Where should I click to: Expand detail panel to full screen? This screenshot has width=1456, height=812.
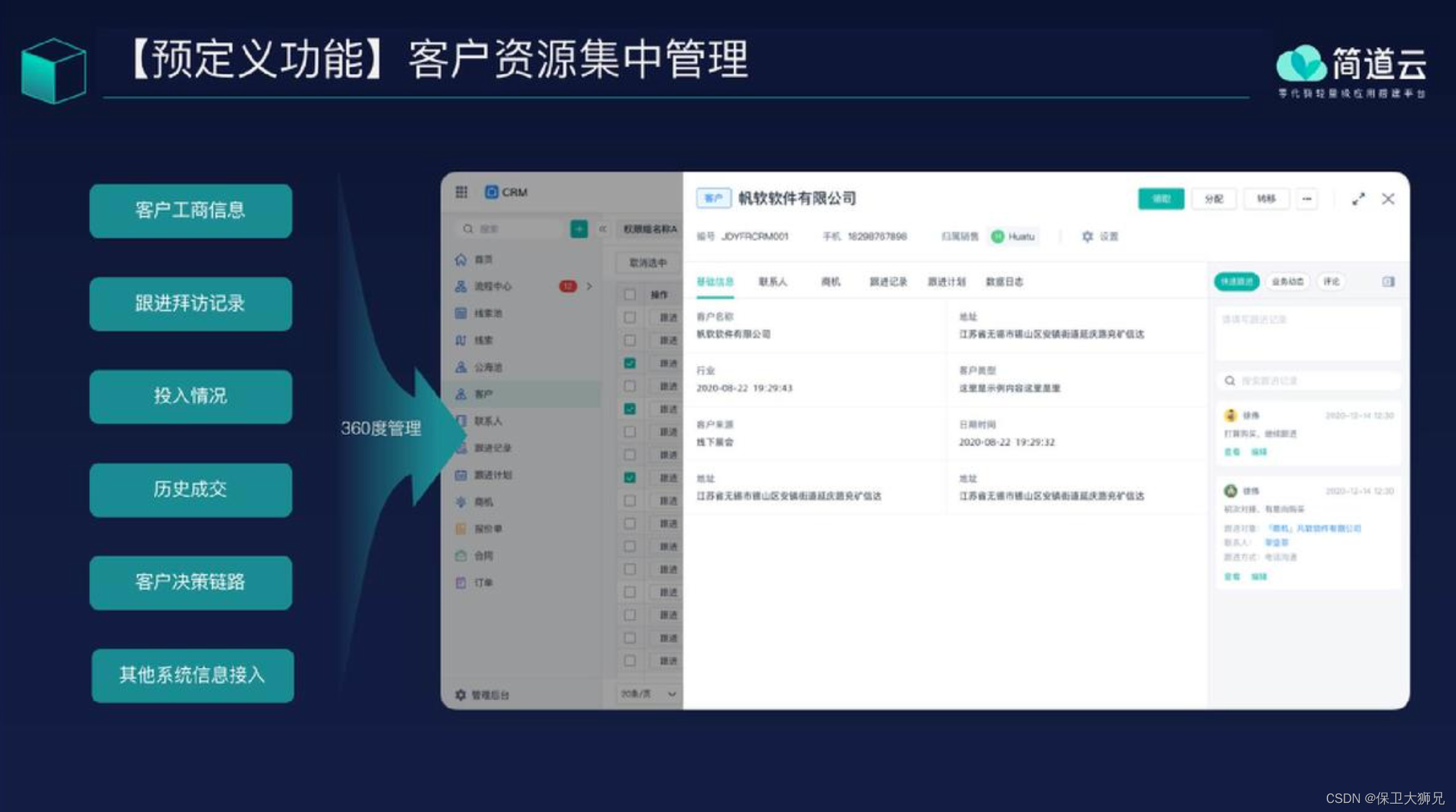(x=1359, y=199)
